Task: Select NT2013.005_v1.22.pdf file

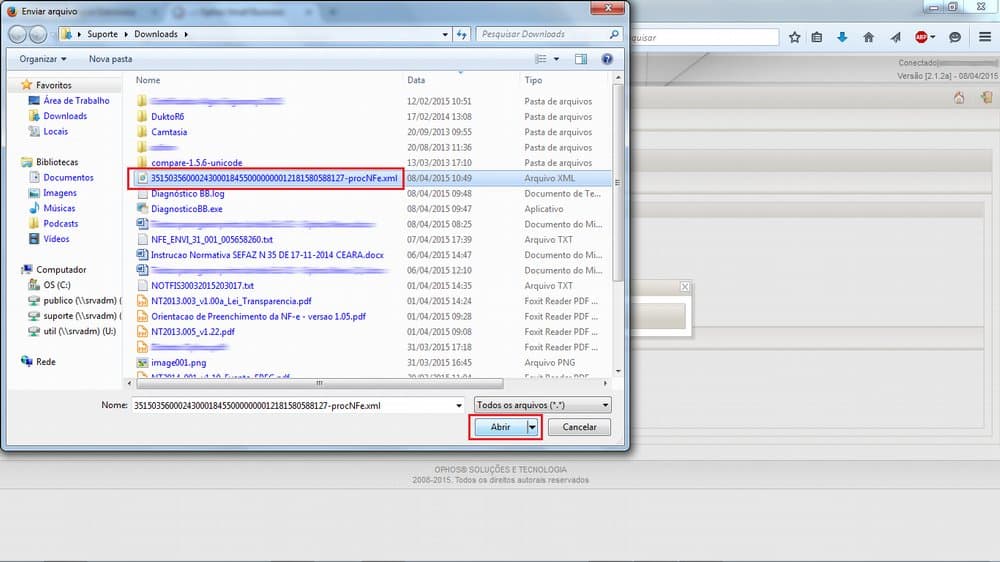Action: 193,331
